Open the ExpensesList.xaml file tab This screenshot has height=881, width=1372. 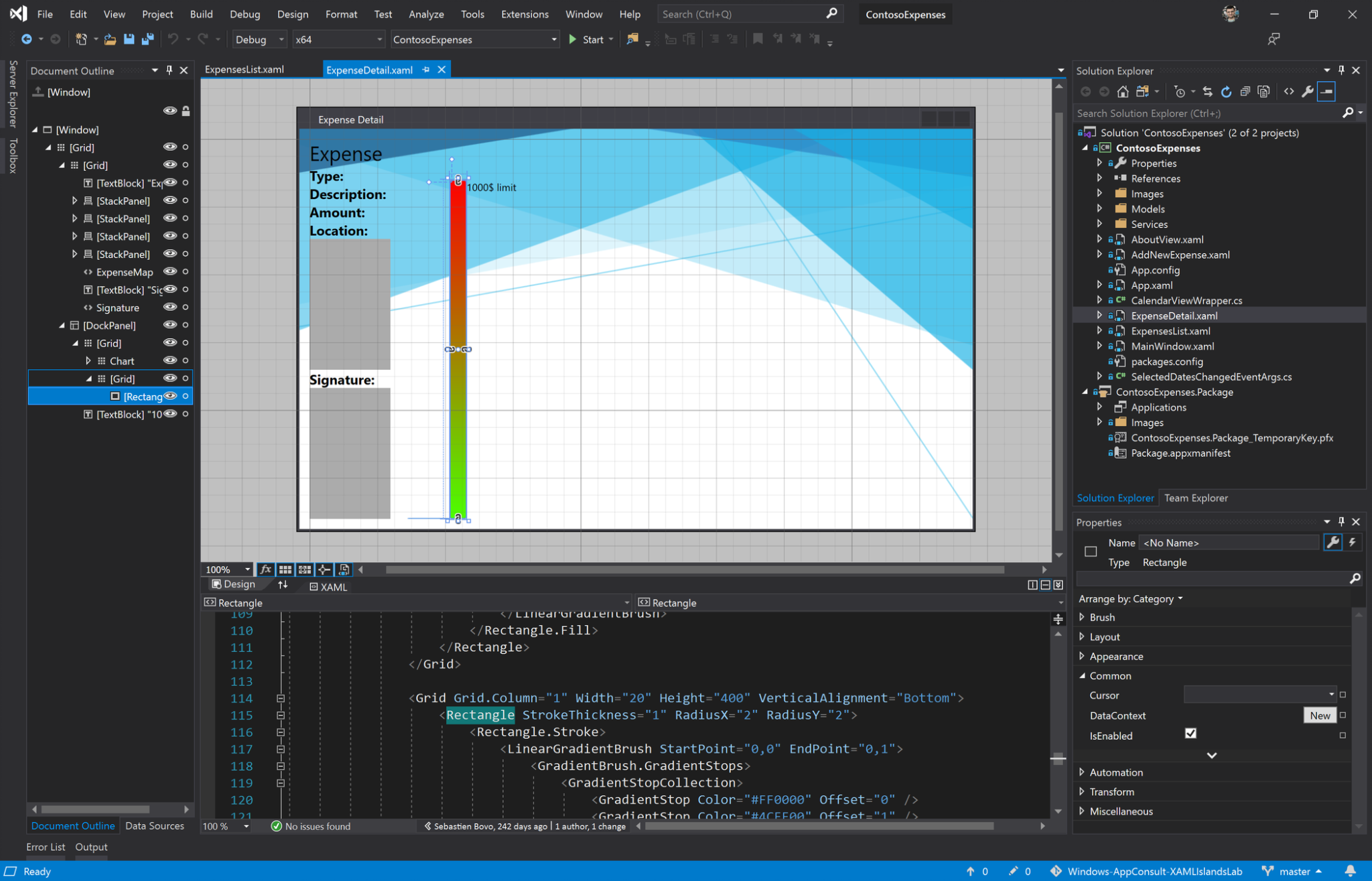[244, 70]
